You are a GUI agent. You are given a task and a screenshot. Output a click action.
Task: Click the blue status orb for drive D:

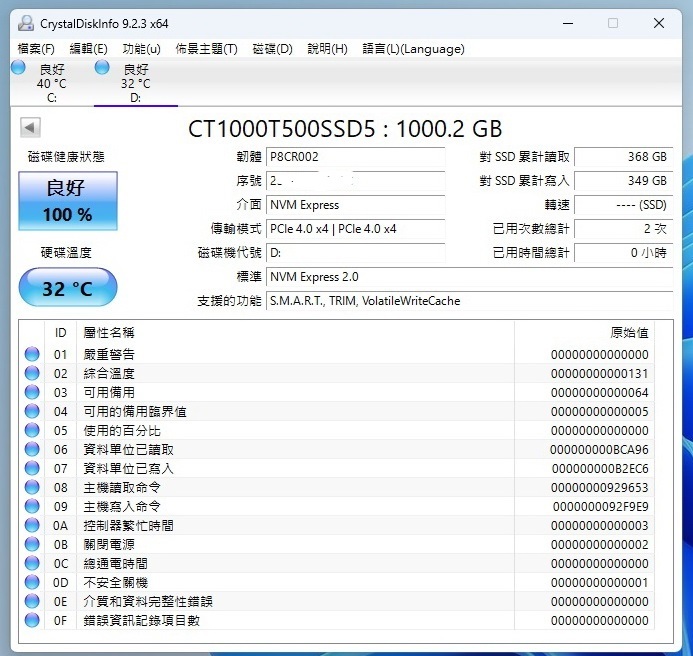pos(102,68)
